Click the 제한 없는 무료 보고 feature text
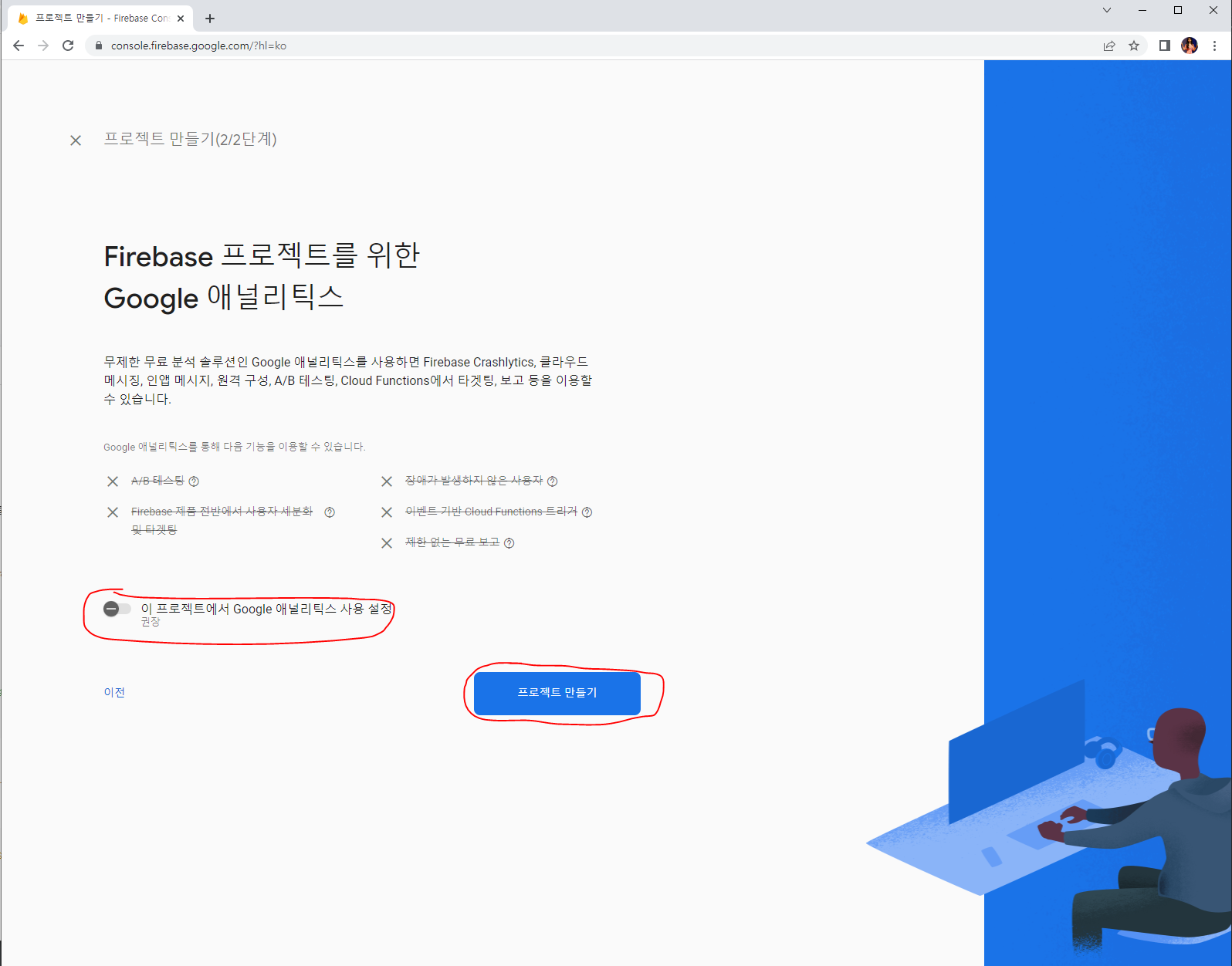Viewport: 1232px width, 966px height. (452, 542)
